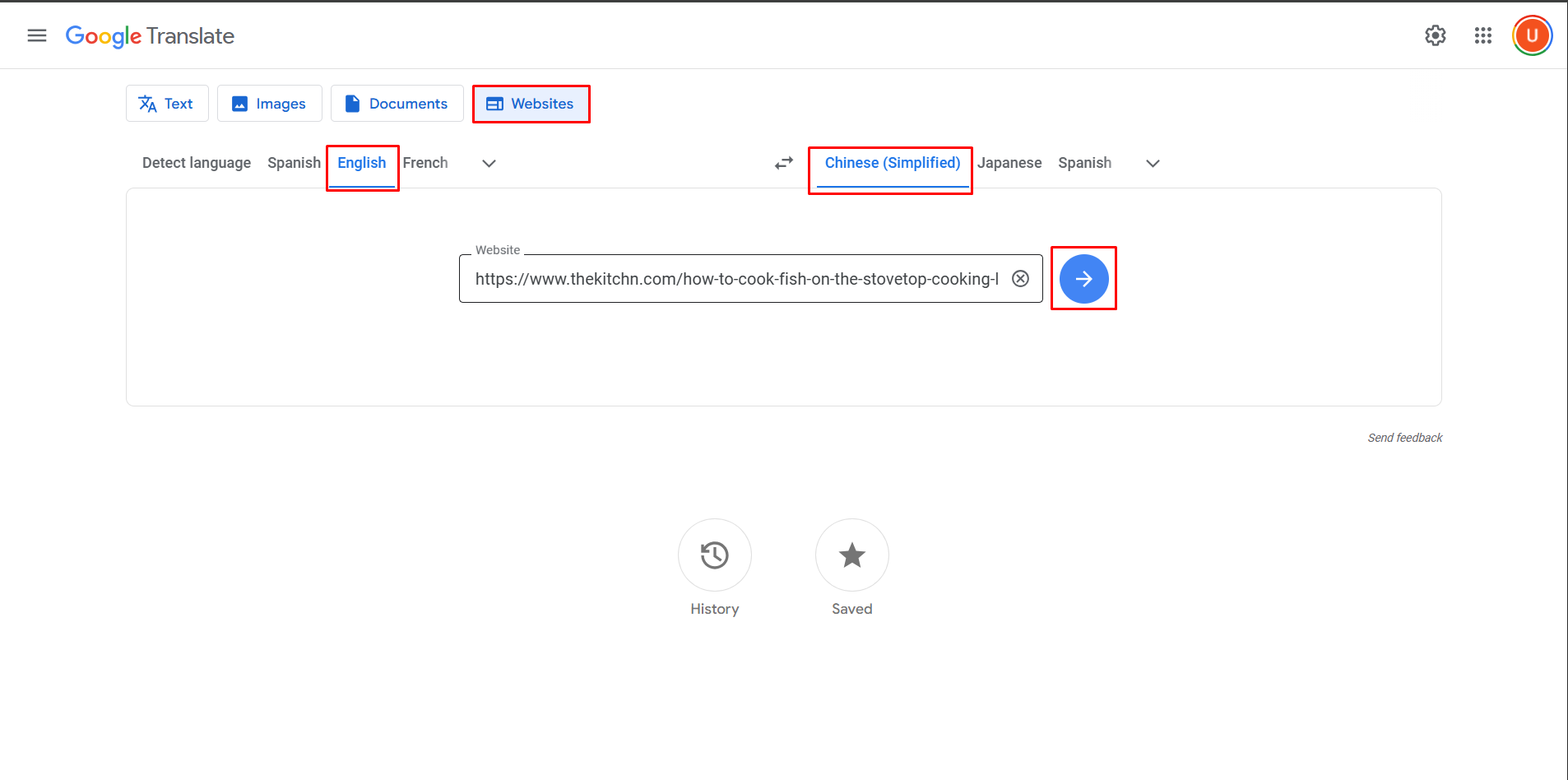Click the blue translate arrow button

click(1083, 278)
